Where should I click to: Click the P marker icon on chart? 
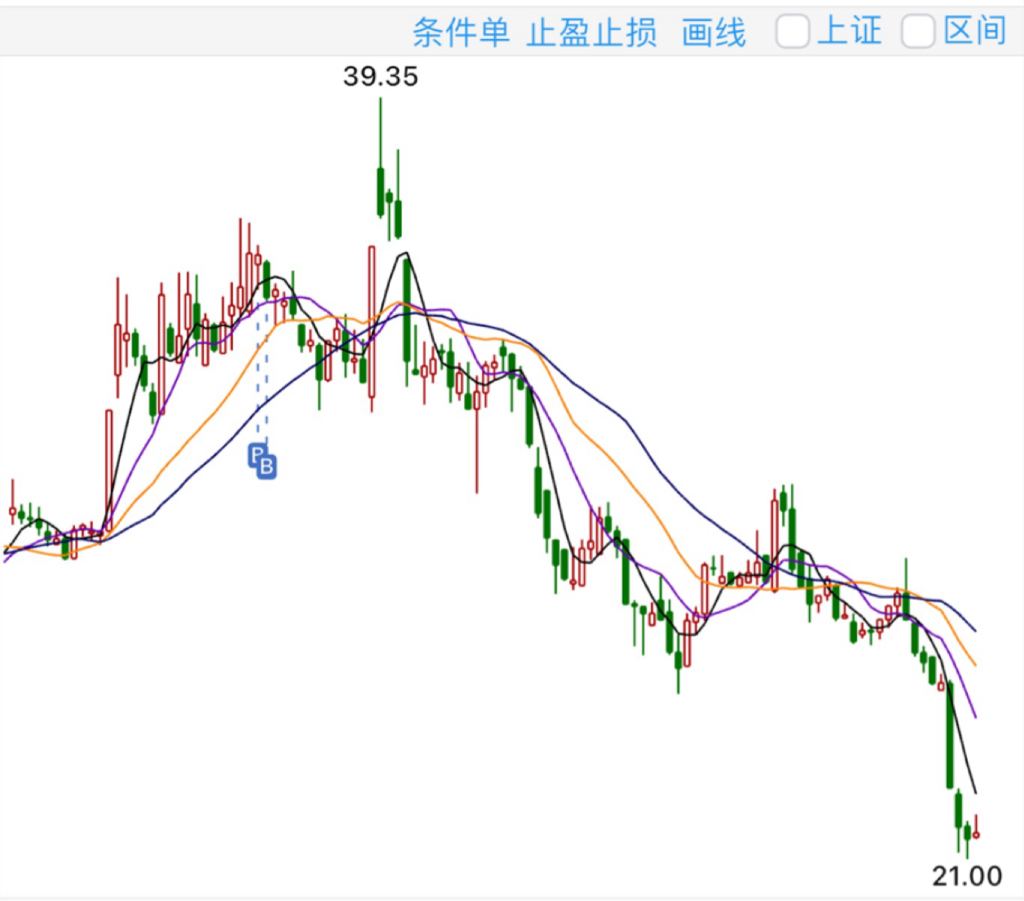pyautogui.click(x=257, y=454)
